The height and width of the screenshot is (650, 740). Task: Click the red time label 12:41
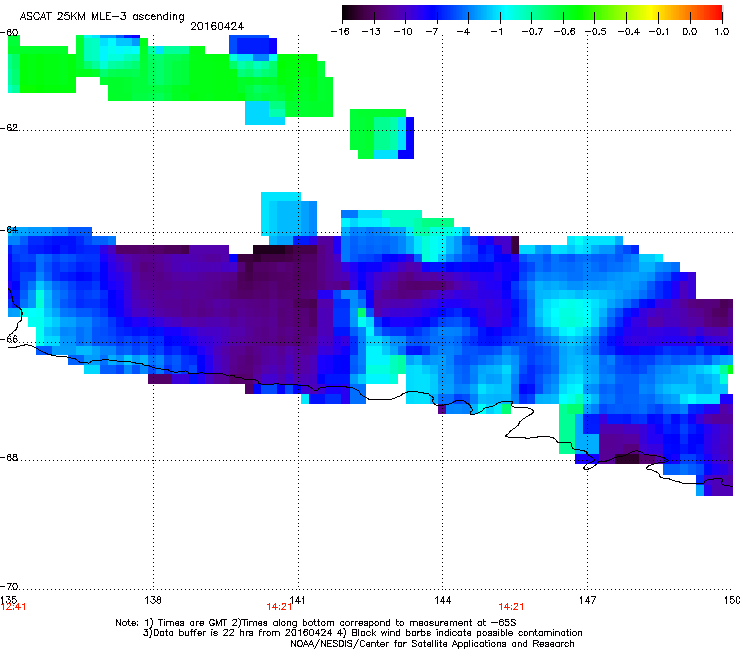pyautogui.click(x=13, y=607)
